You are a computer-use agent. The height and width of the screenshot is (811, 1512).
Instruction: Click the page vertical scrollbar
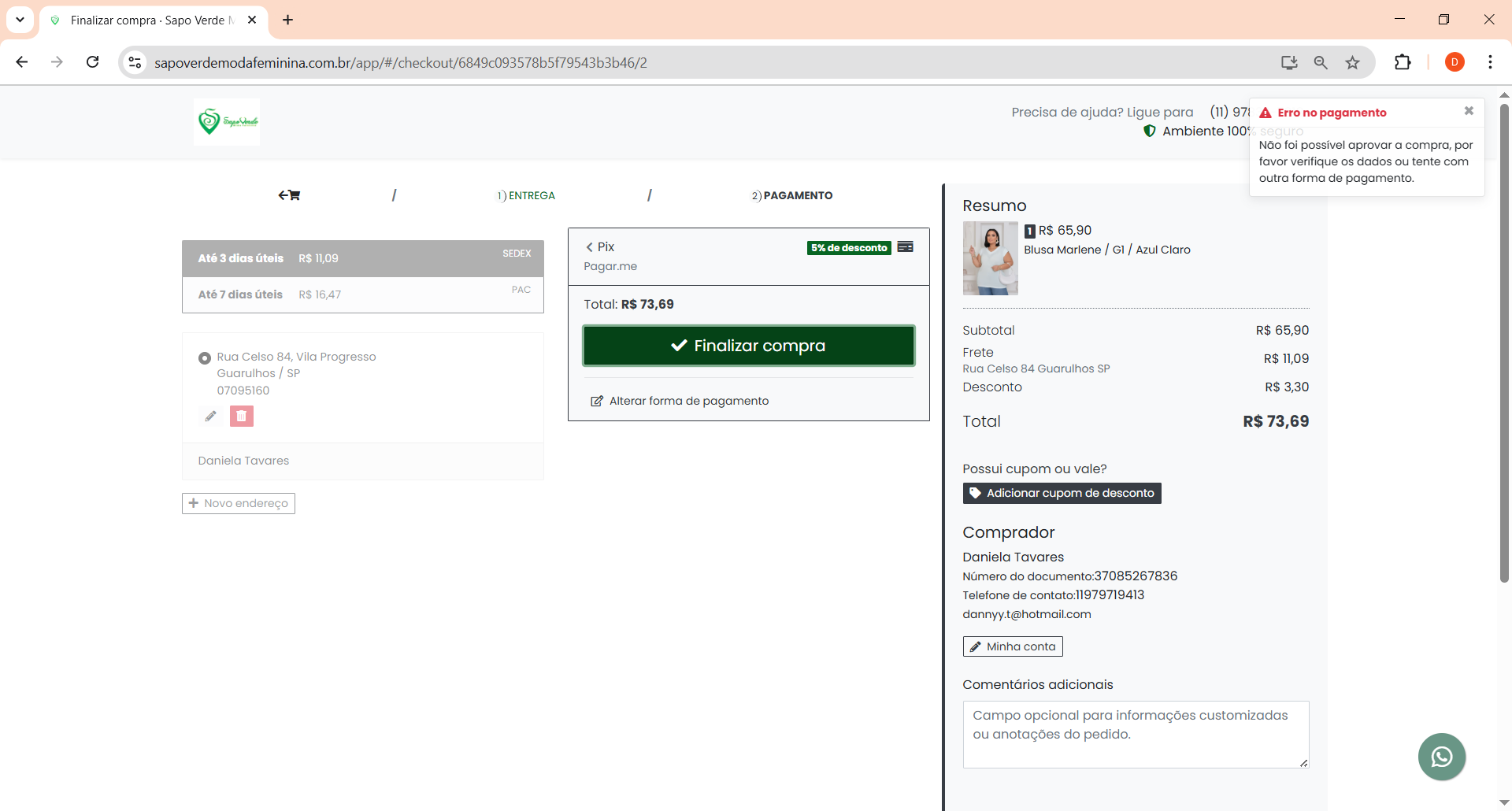[x=1504, y=343]
